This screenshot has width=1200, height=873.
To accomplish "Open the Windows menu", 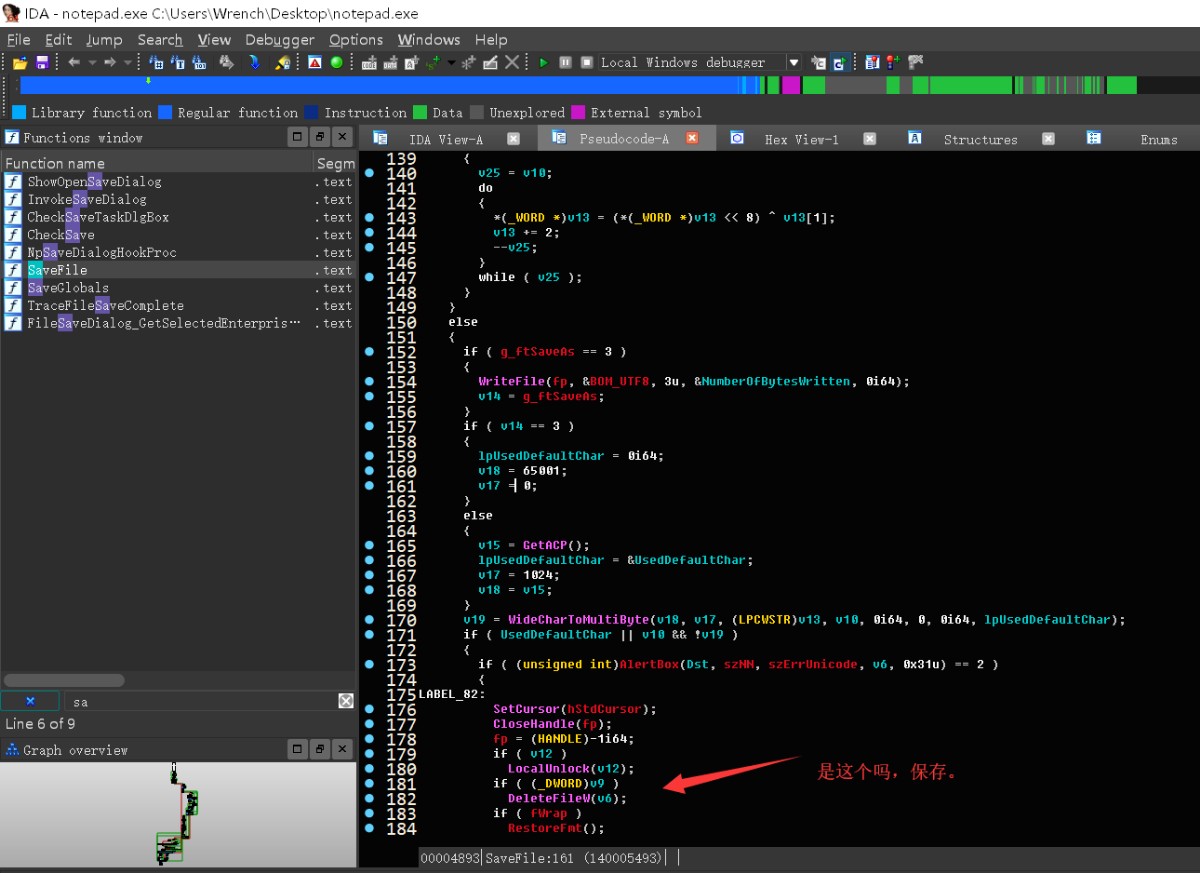I will tap(429, 40).
